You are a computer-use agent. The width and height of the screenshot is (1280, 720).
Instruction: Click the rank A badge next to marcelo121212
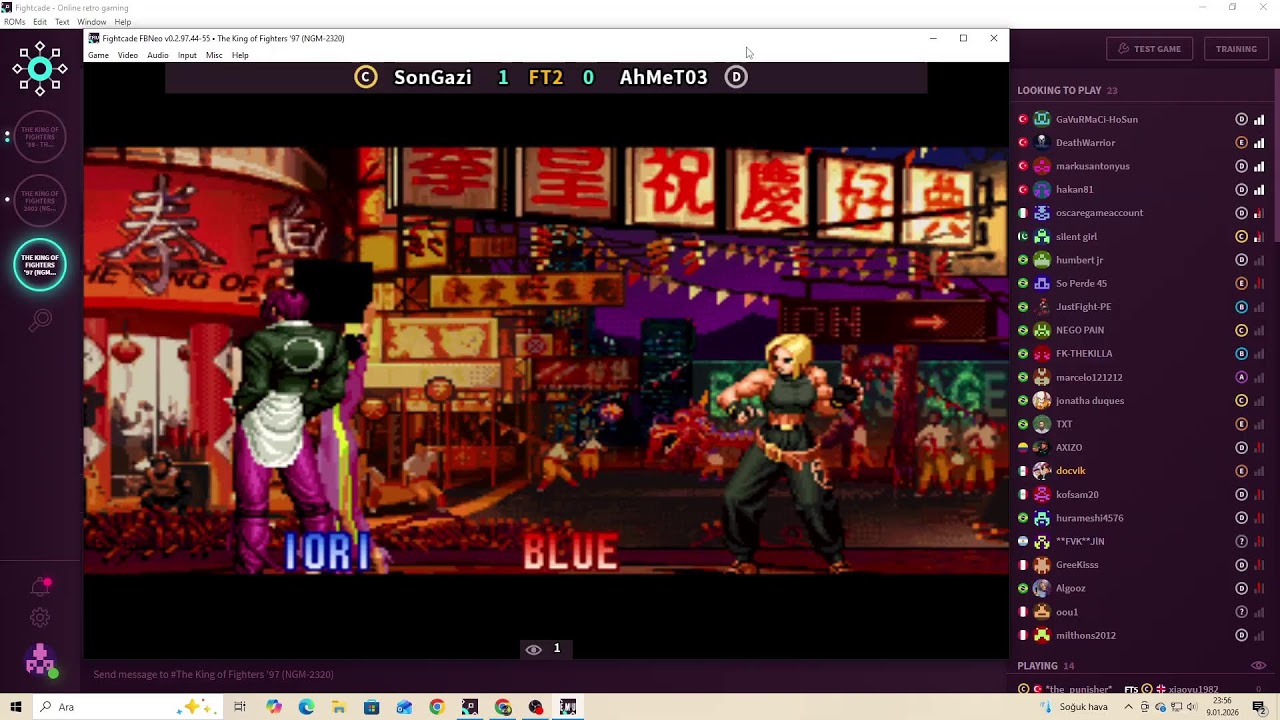click(1241, 377)
